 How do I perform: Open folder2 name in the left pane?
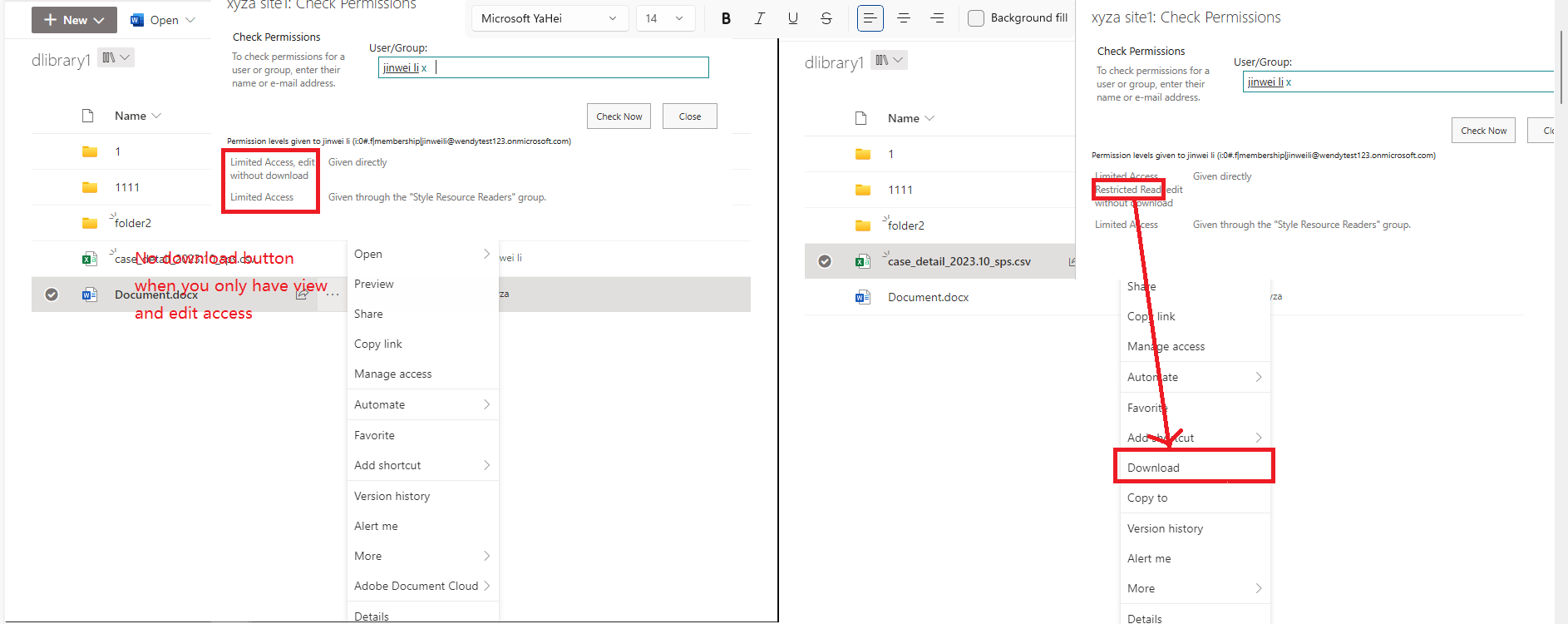point(133,223)
